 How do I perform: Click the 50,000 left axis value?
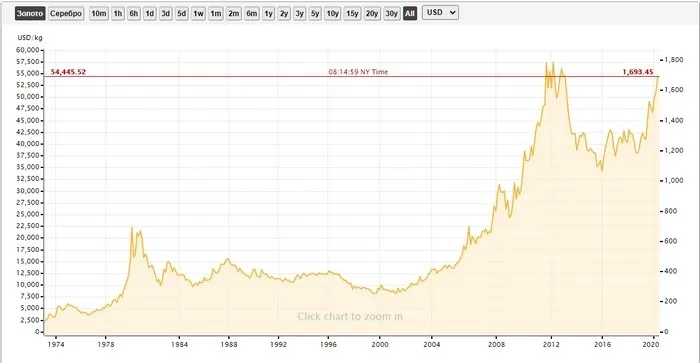28,97
